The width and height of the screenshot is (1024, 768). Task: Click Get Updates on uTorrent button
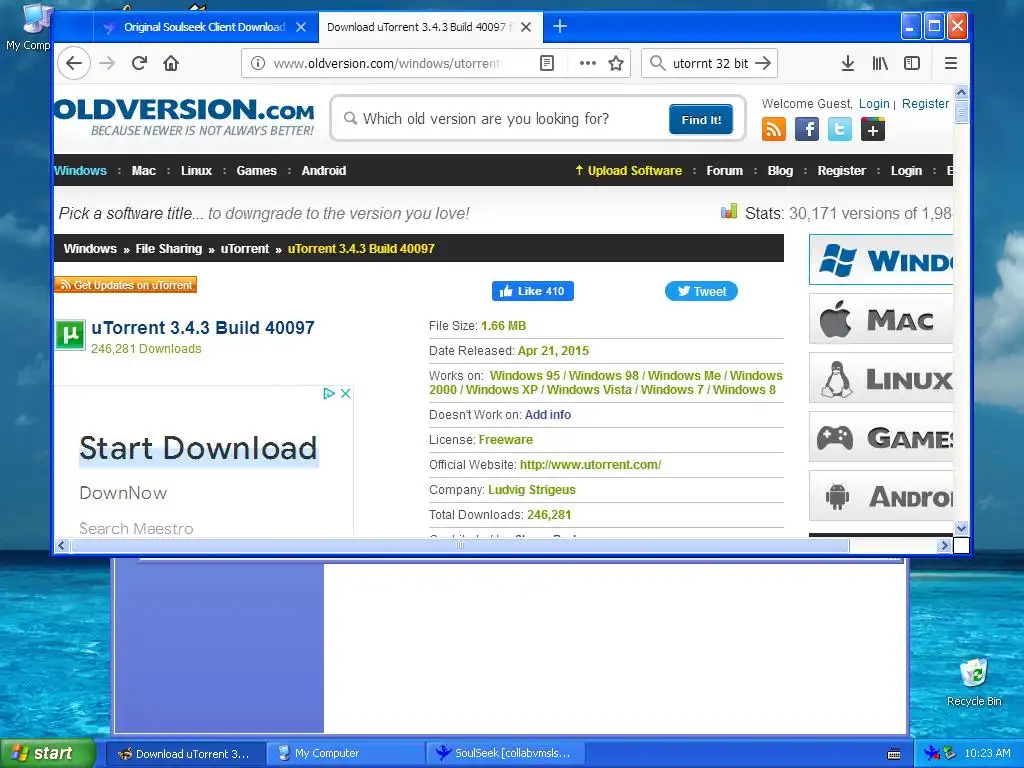125,285
